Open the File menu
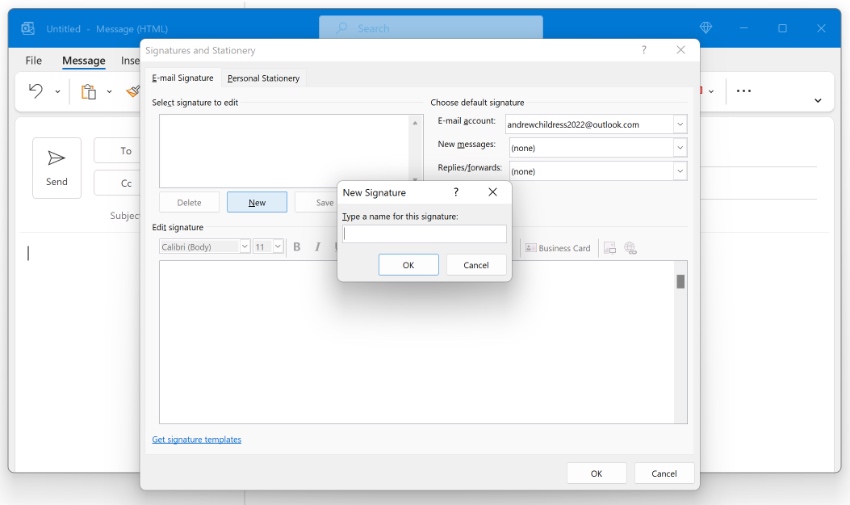850x505 pixels. pos(33,61)
